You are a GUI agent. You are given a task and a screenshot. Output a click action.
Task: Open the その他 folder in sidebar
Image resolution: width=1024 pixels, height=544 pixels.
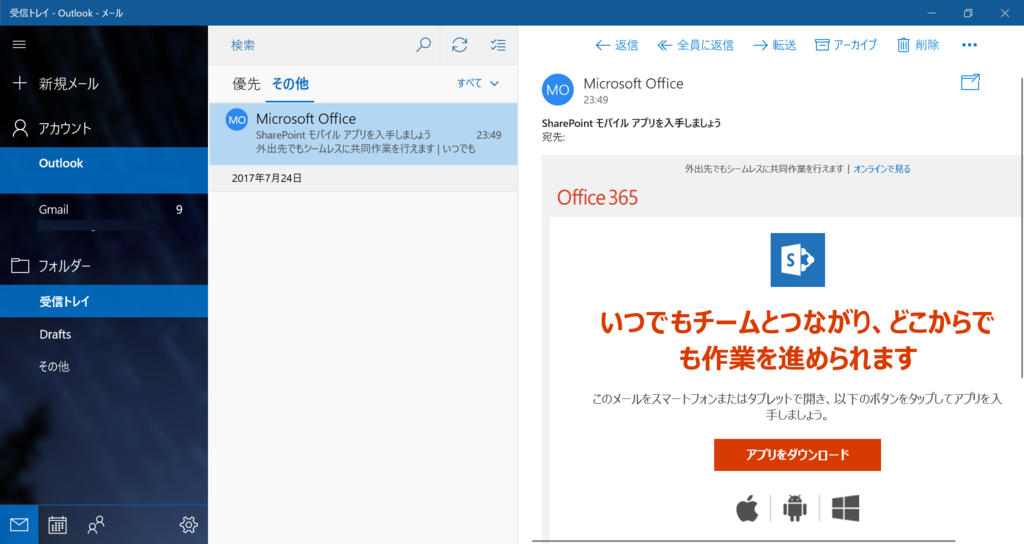[x=104, y=366]
